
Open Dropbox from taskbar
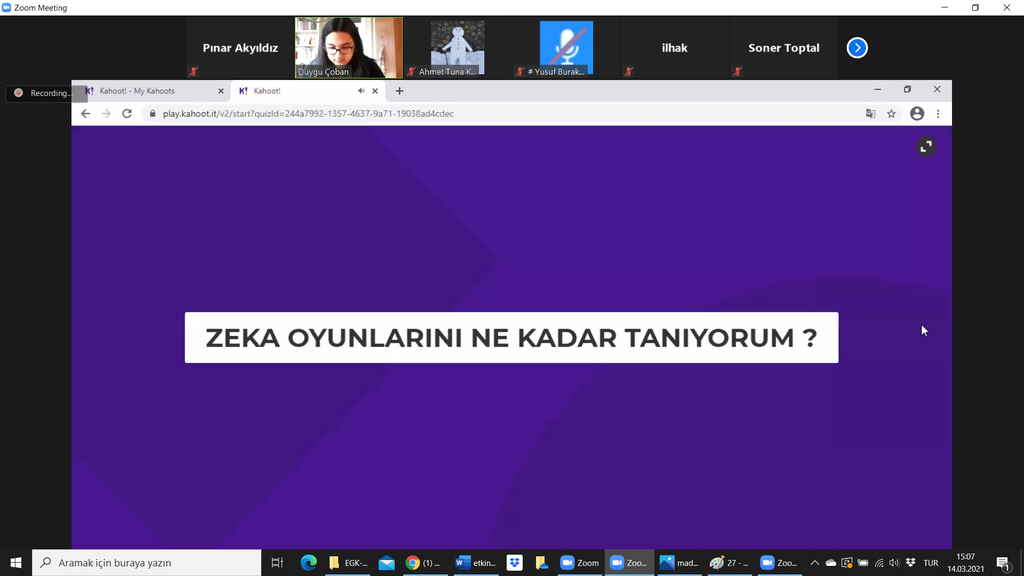tap(515, 562)
